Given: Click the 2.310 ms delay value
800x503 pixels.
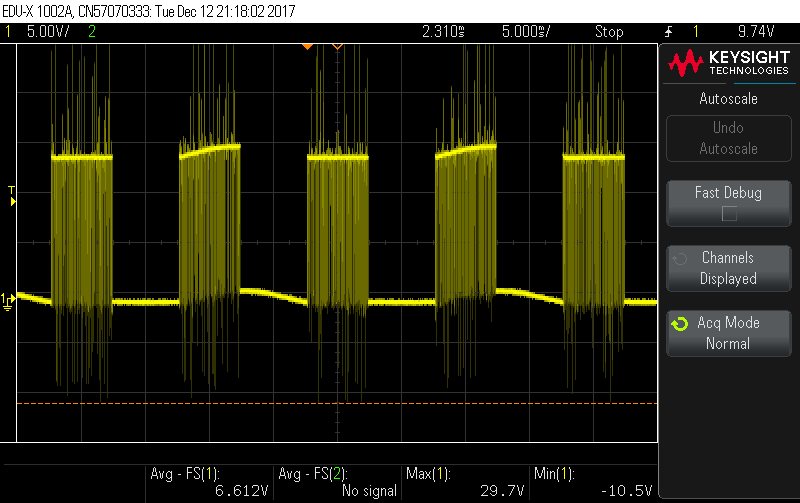Looking at the screenshot, I should (443, 32).
